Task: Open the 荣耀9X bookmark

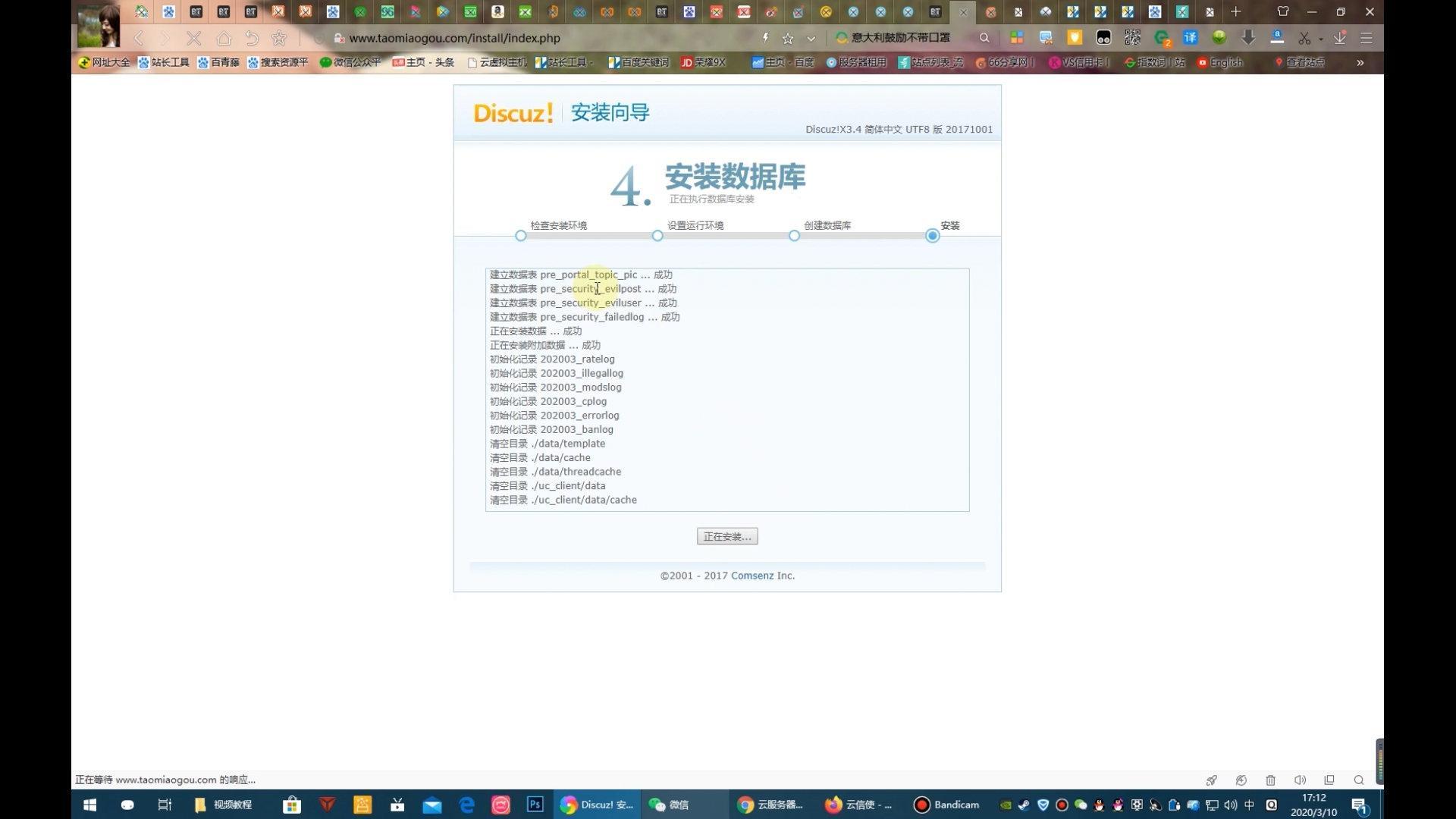Action: 704,62
